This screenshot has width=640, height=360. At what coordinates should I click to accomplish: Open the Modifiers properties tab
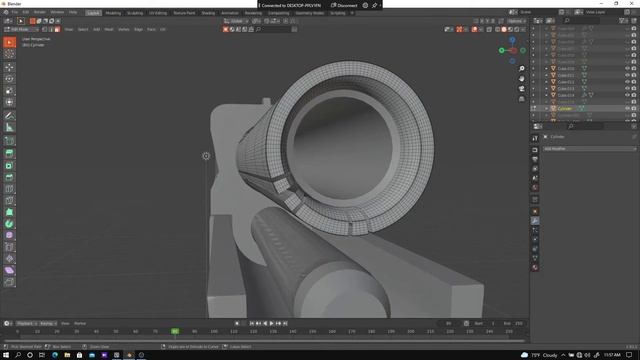pyautogui.click(x=535, y=221)
